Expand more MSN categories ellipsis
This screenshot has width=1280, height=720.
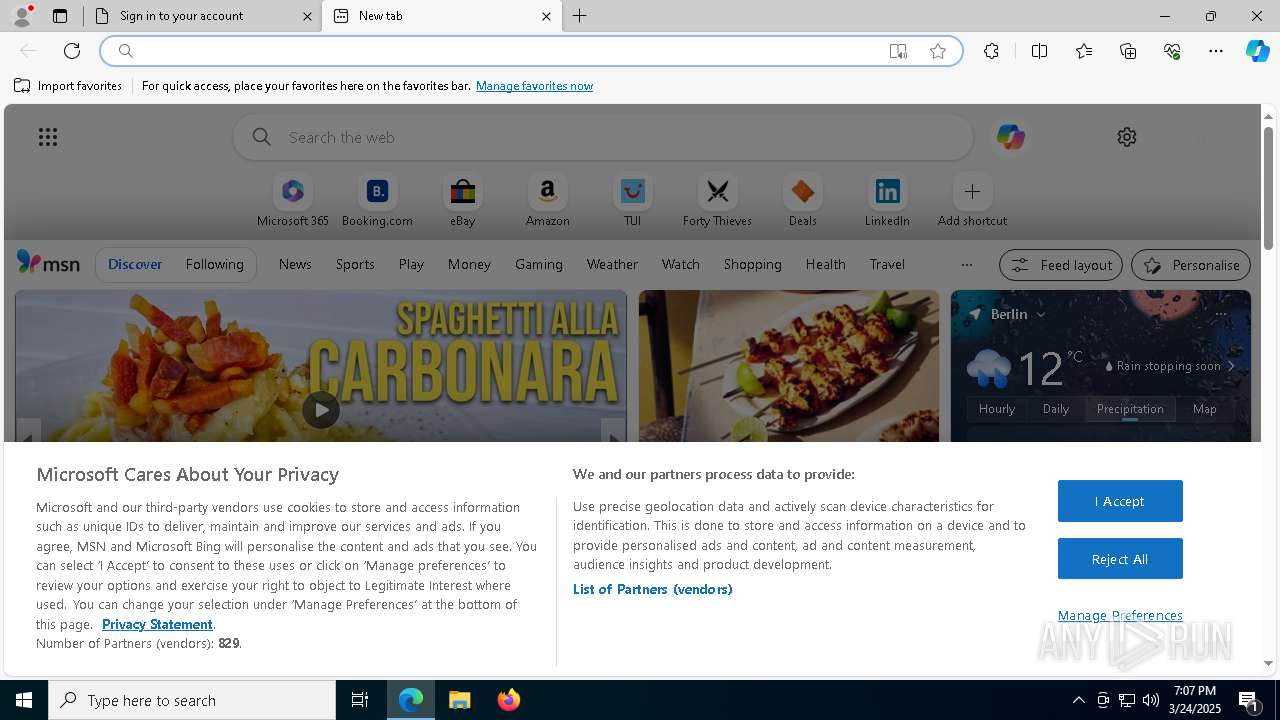click(966, 265)
